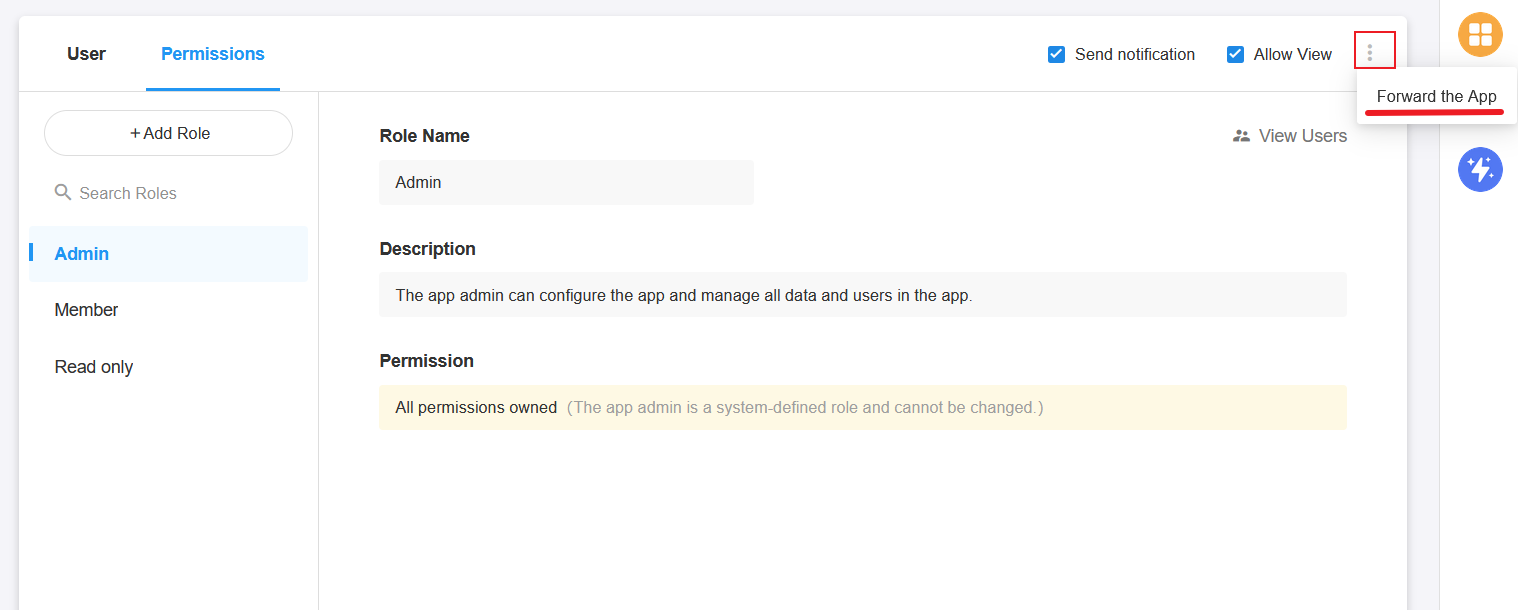1518x610 pixels.
Task: Focus the Search Roles text field
Action: 170,193
